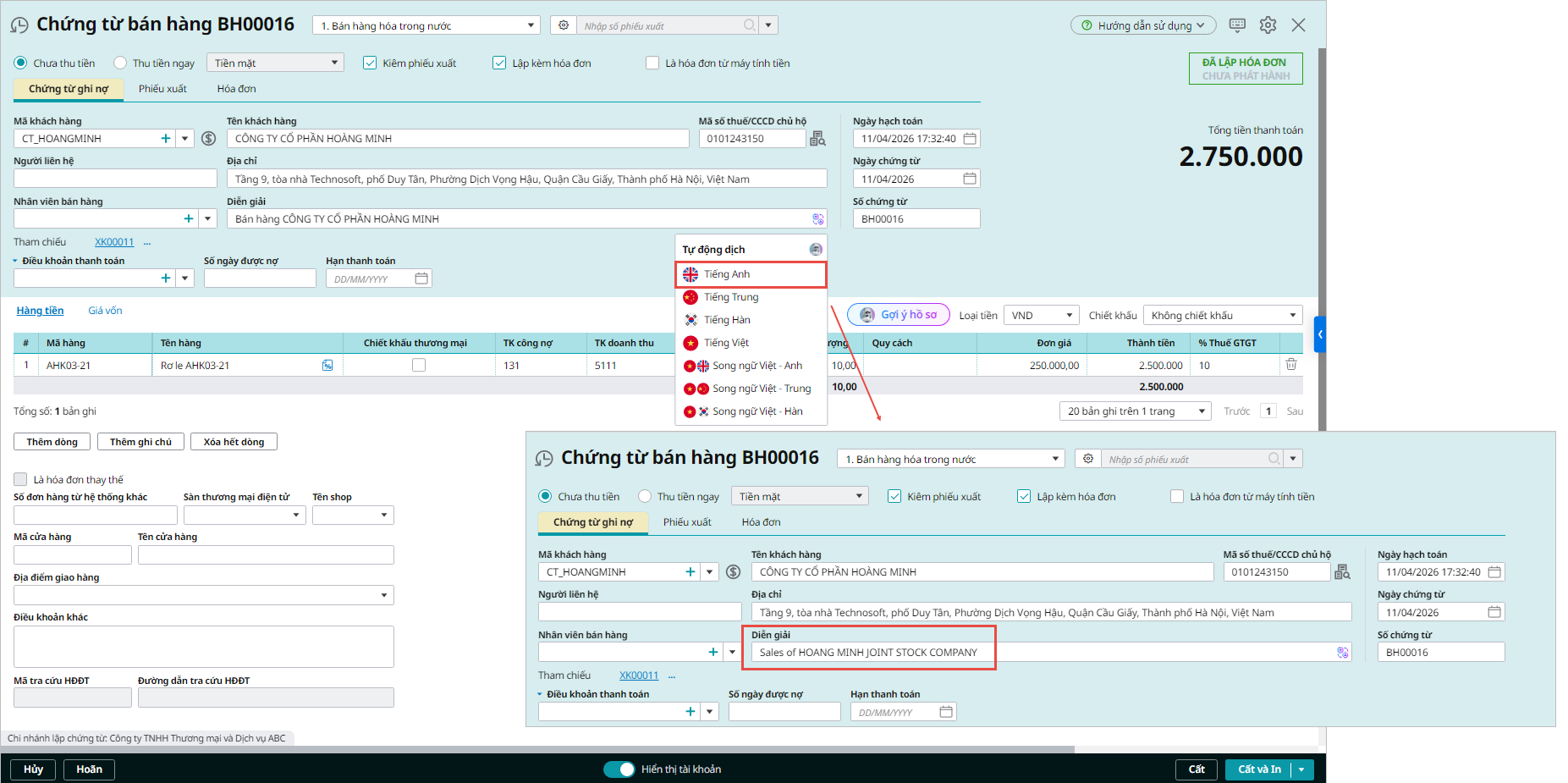Open calendar for Ngày chứng từ
The image size is (1568, 783).
[970, 179]
